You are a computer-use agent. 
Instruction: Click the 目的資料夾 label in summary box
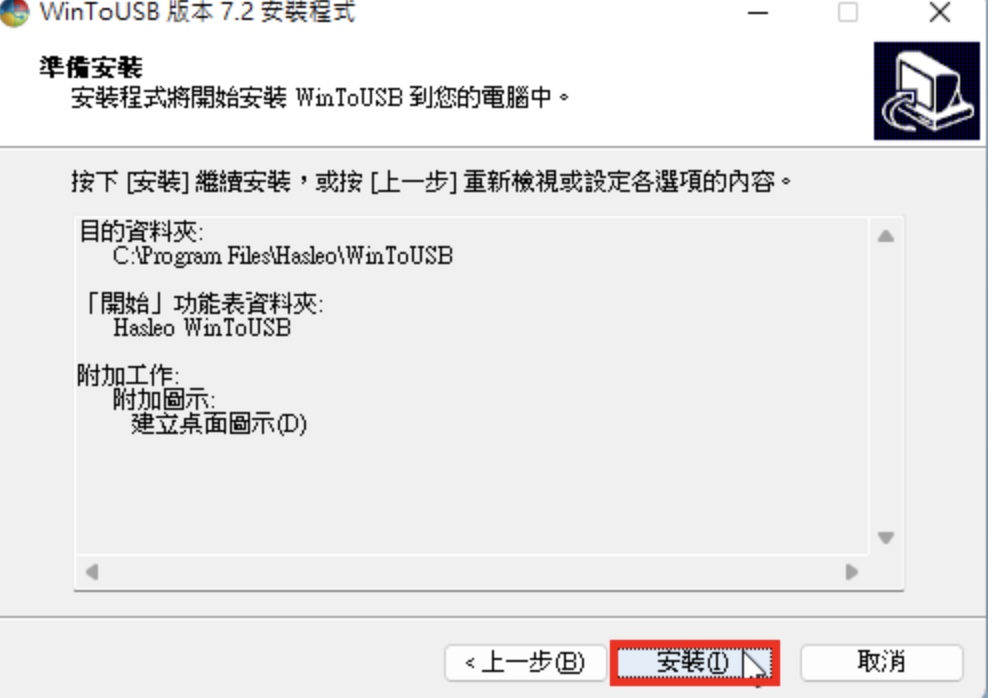(x=141, y=232)
